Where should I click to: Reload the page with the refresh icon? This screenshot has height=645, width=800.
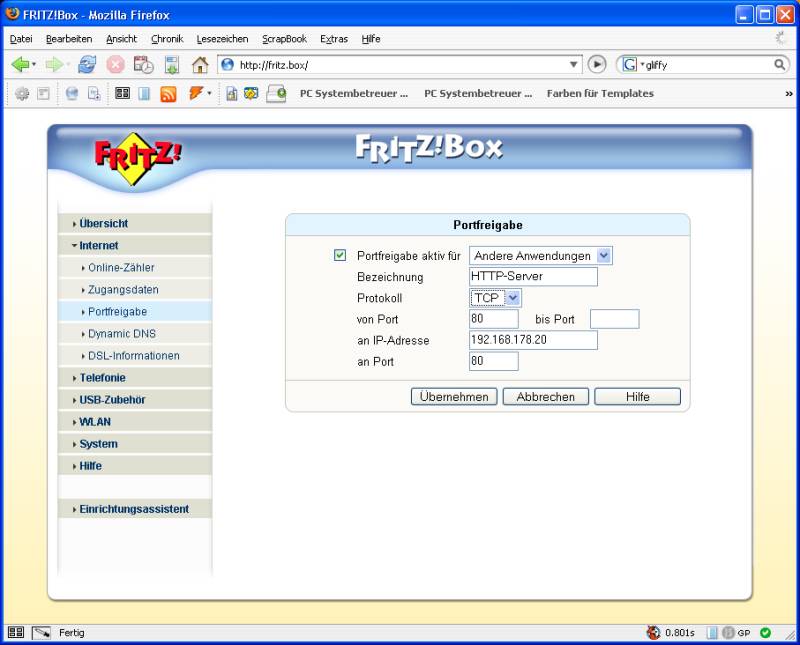87,65
